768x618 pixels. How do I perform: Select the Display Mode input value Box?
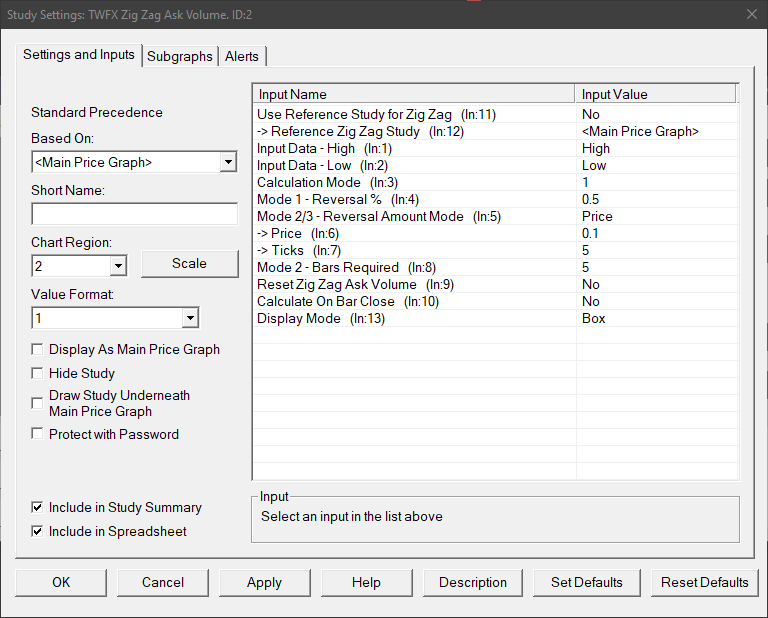coord(594,318)
